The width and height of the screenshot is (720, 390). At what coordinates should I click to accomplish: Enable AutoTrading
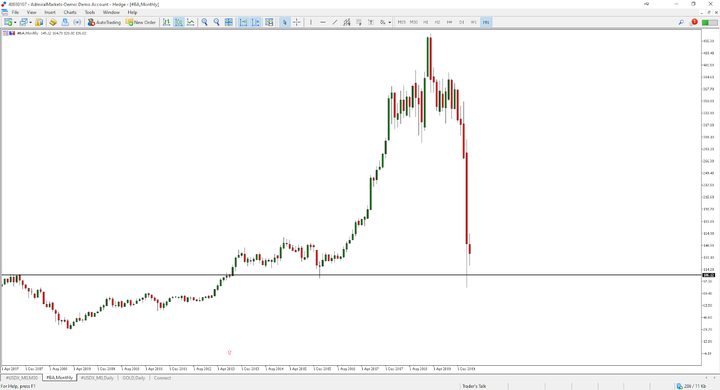tap(104, 22)
